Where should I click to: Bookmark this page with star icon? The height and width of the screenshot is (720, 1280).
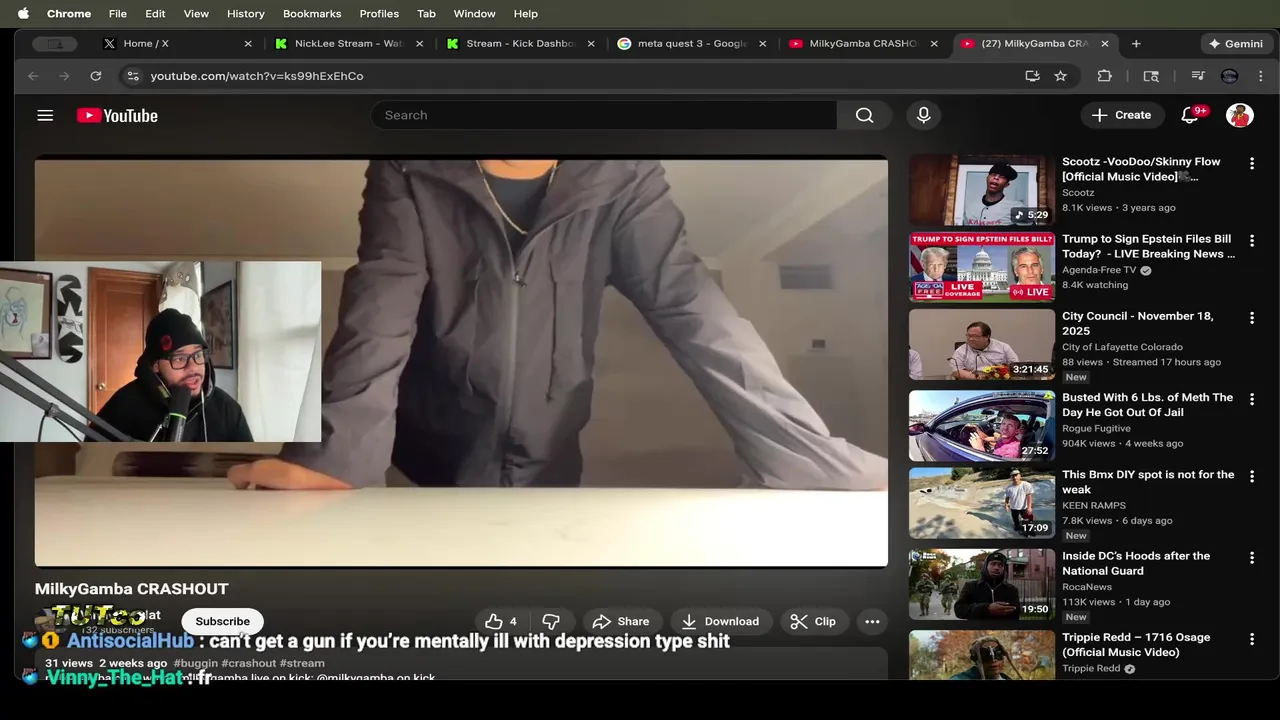point(1060,76)
